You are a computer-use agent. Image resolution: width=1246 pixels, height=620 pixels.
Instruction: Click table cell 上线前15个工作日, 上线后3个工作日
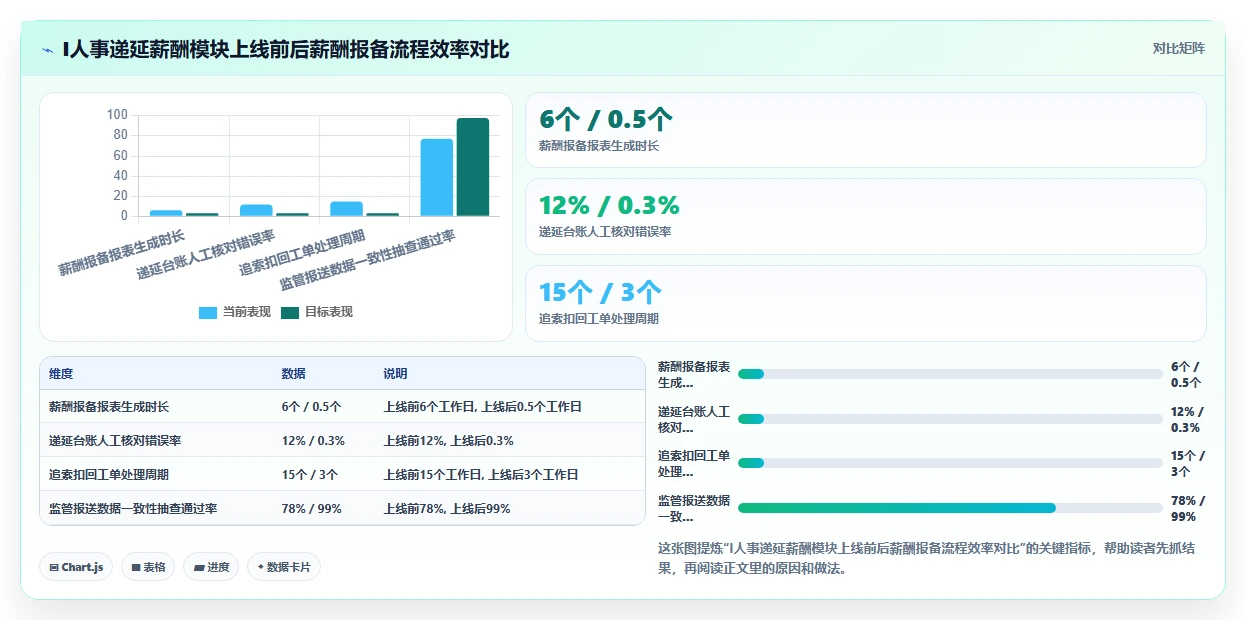click(481, 475)
